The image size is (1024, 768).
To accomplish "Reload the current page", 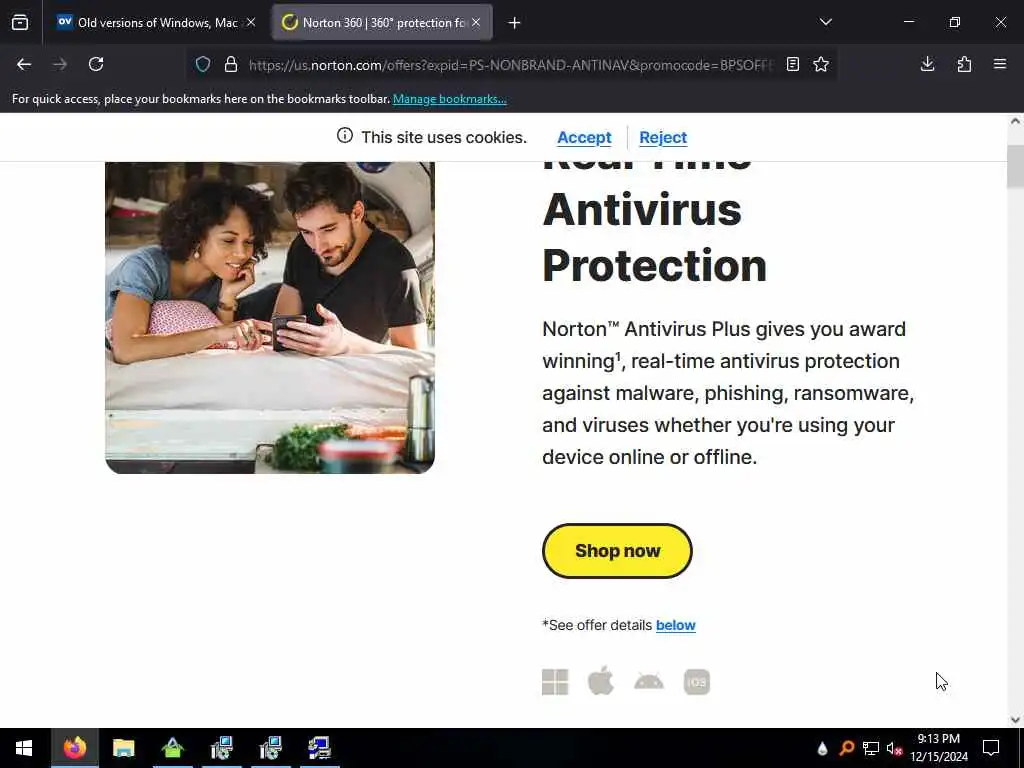I will pos(96,64).
